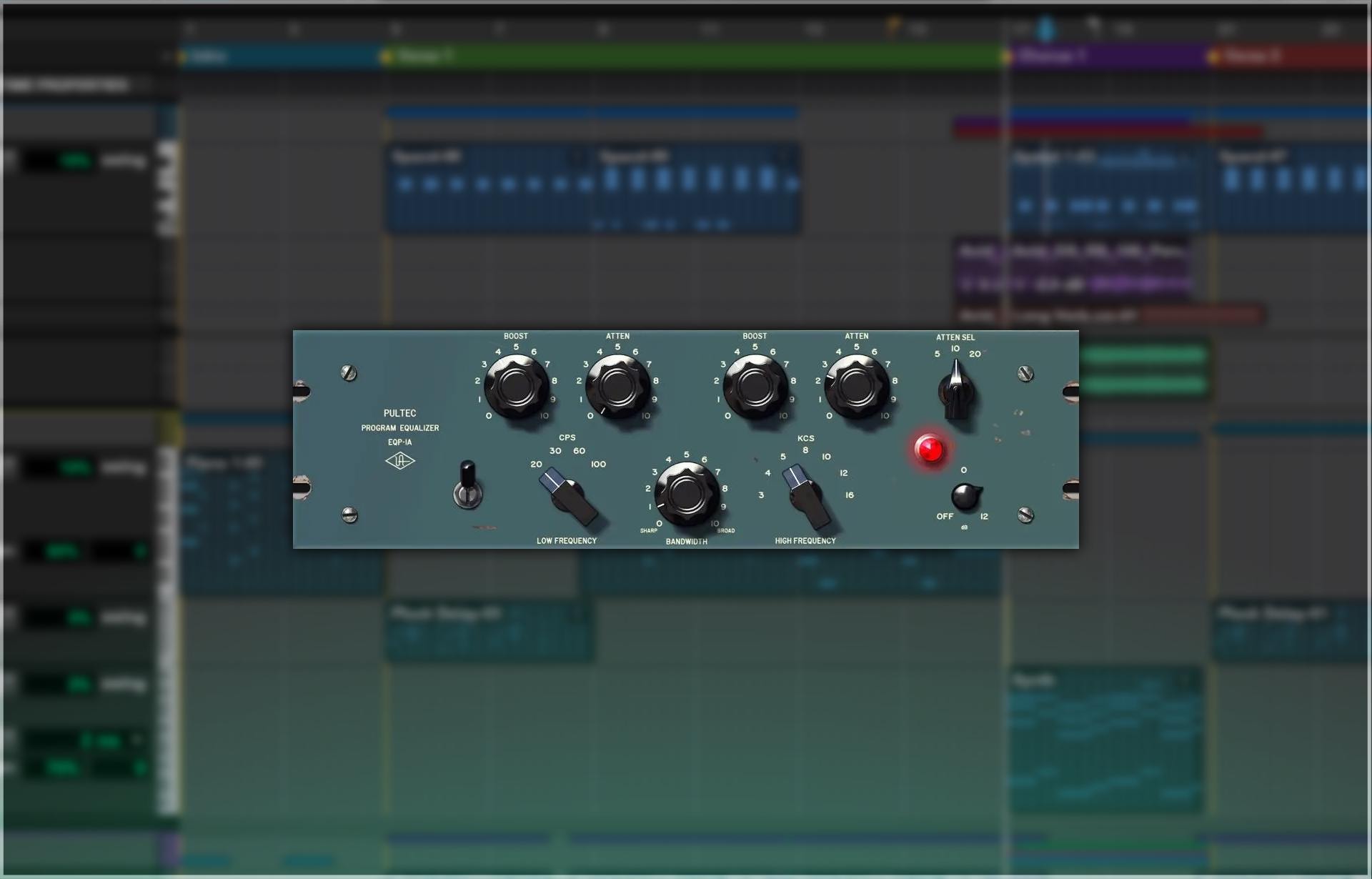The image size is (1372, 879).
Task: Flip the EQ in/out toggle switch
Action: tap(468, 485)
